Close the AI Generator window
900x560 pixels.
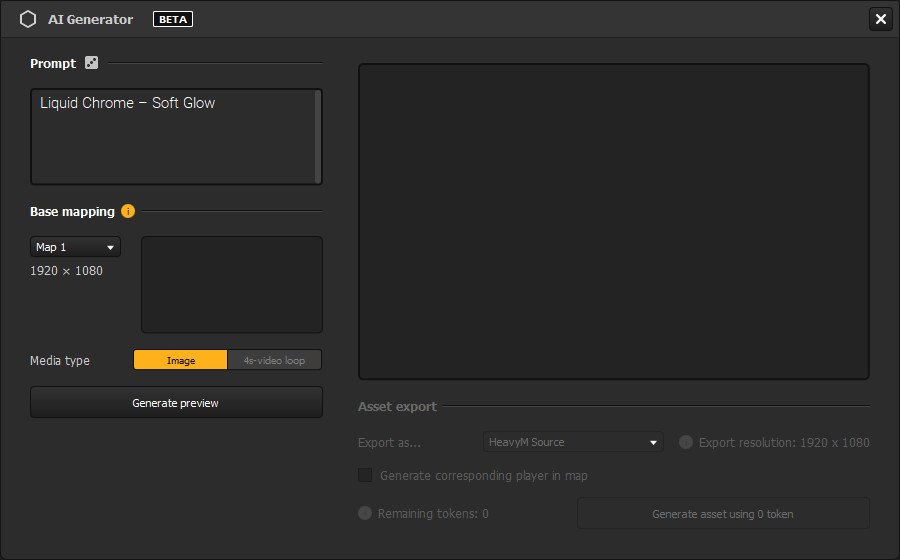tap(880, 19)
